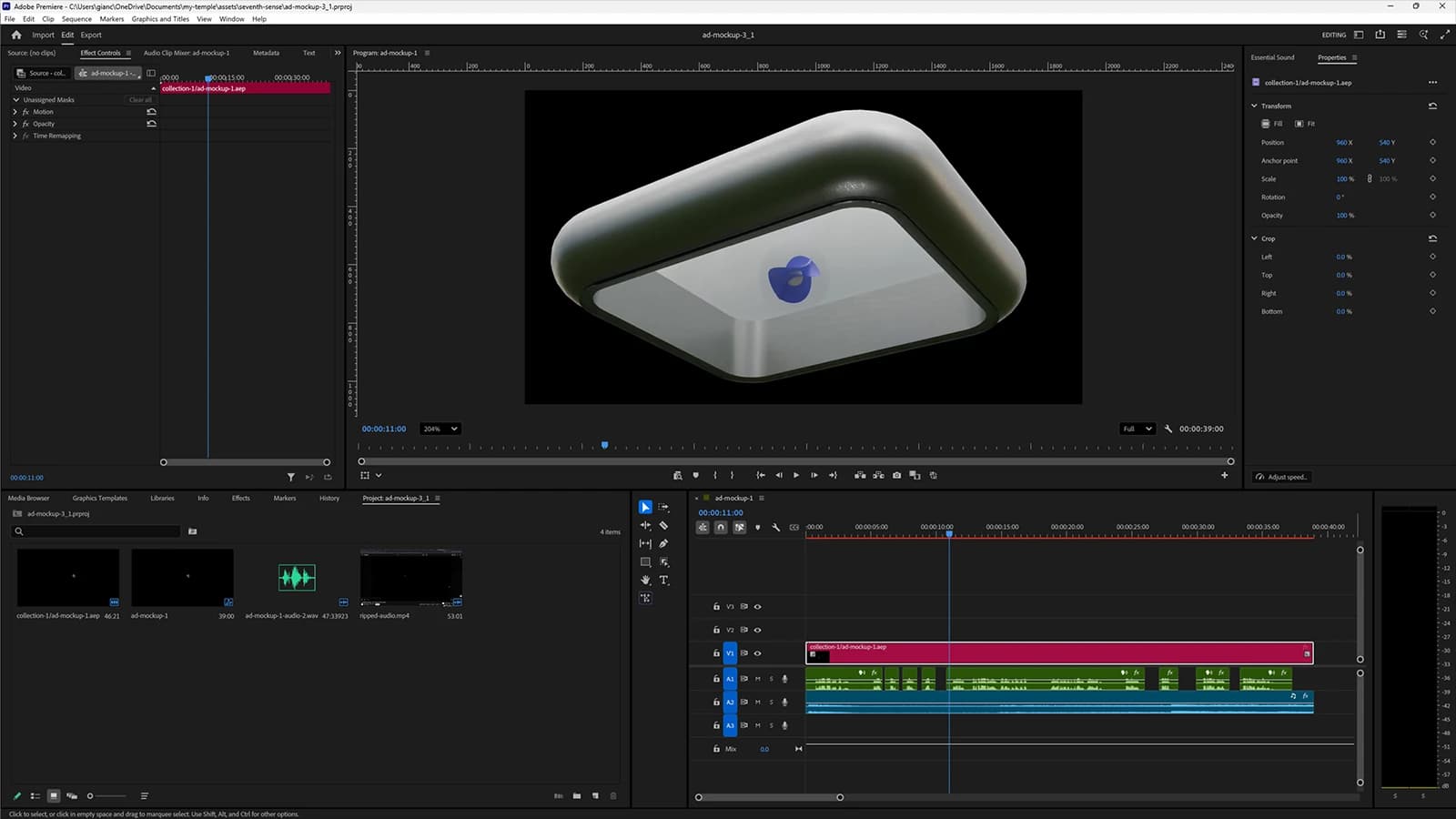Click the Program Monitor playhead marker
The height and width of the screenshot is (819, 1456).
point(604,445)
